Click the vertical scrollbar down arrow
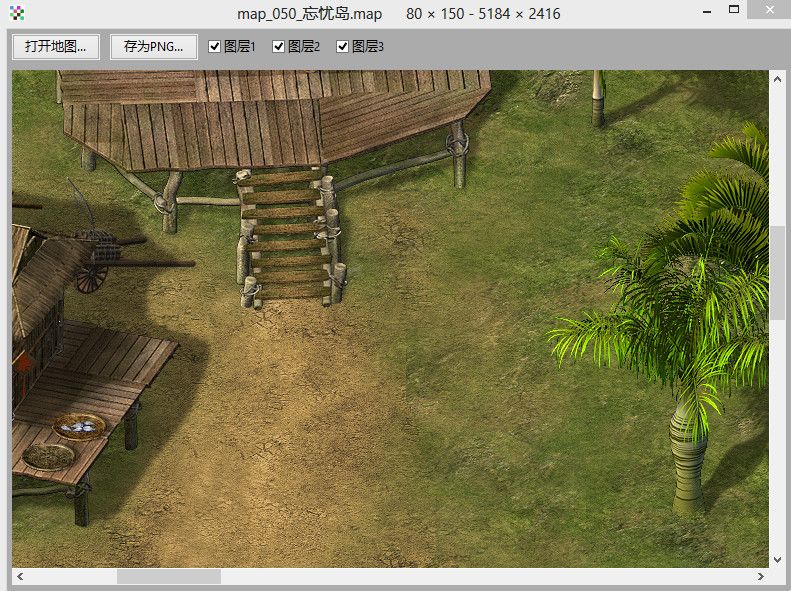Image resolution: width=791 pixels, height=591 pixels. [x=777, y=559]
